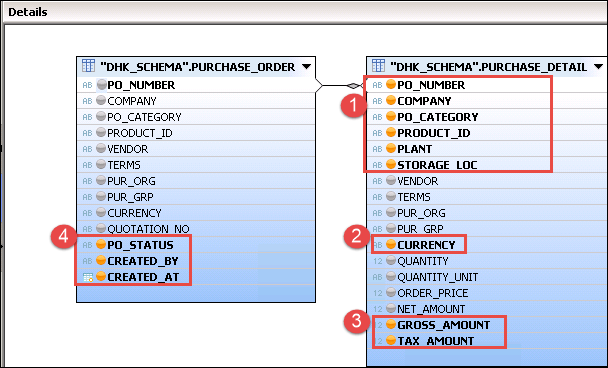Open the PURCHASE_ORDER table dropdown arrow

[306, 67]
